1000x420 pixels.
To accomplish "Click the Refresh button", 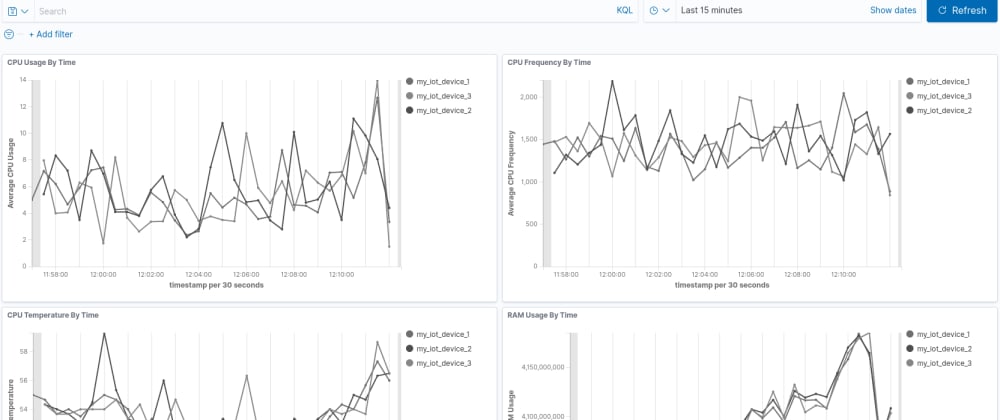I will click(x=962, y=11).
